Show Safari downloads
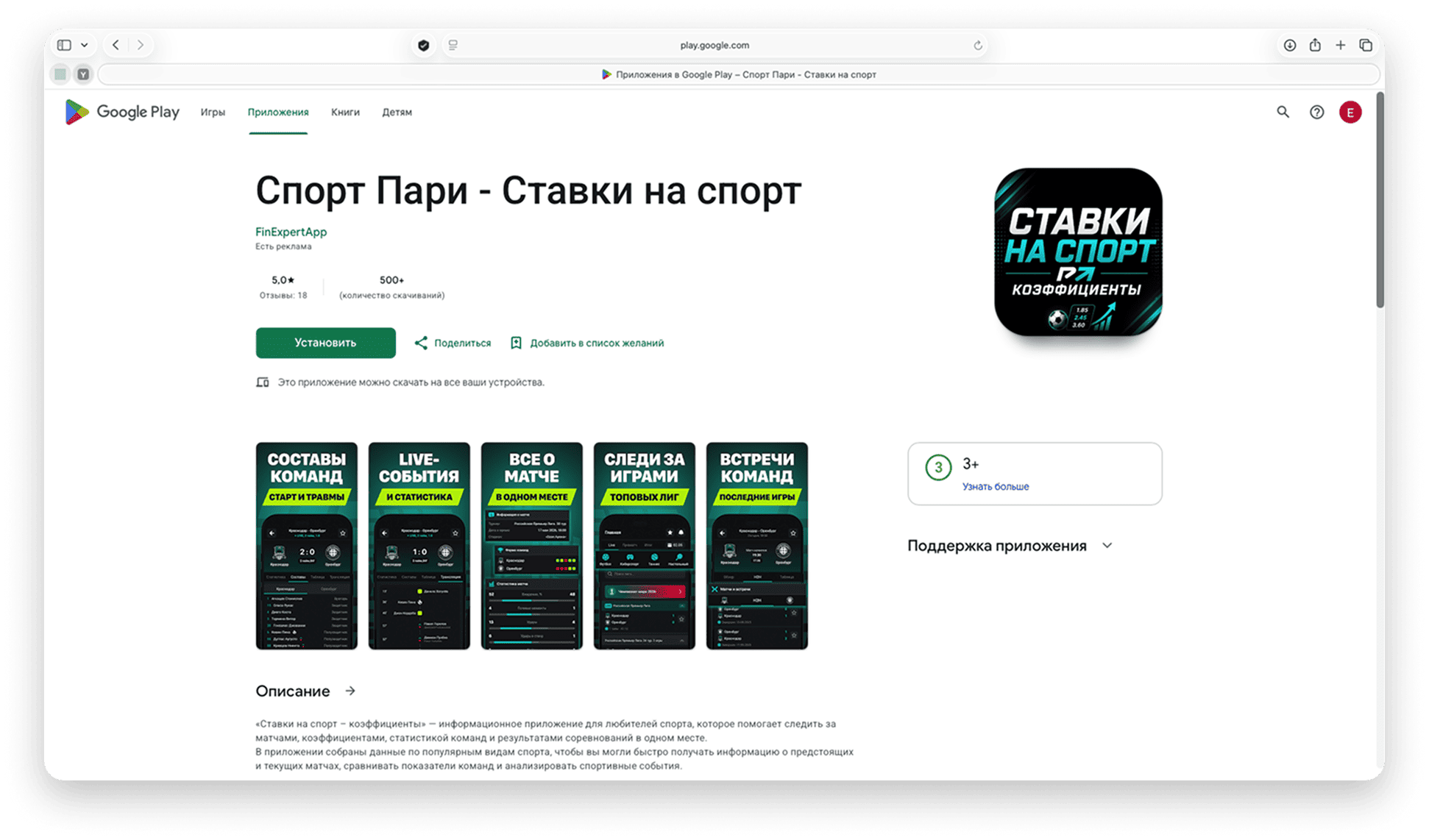This screenshot has width=1429, height=840. (x=1290, y=45)
